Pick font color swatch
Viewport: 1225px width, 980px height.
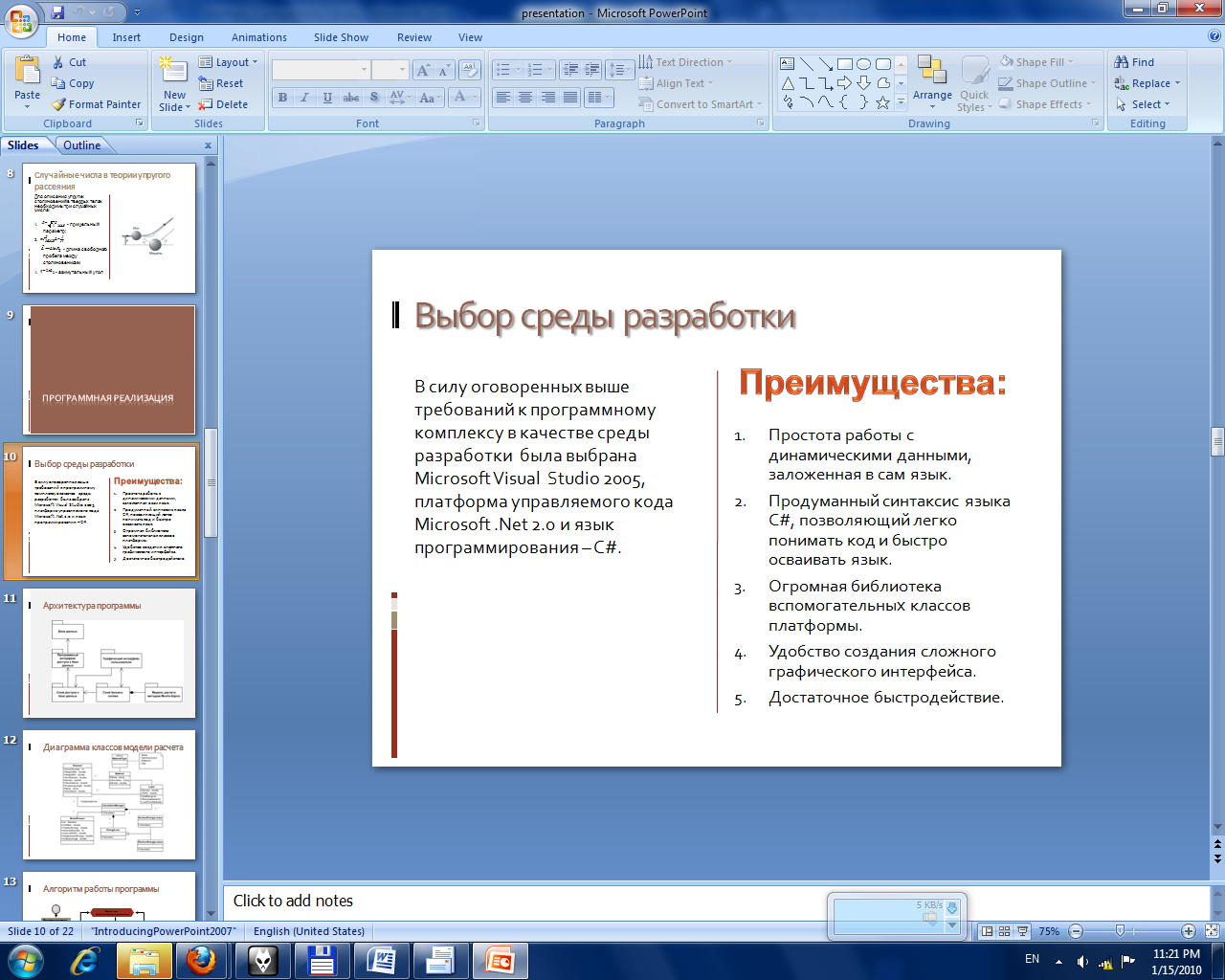click(x=459, y=97)
